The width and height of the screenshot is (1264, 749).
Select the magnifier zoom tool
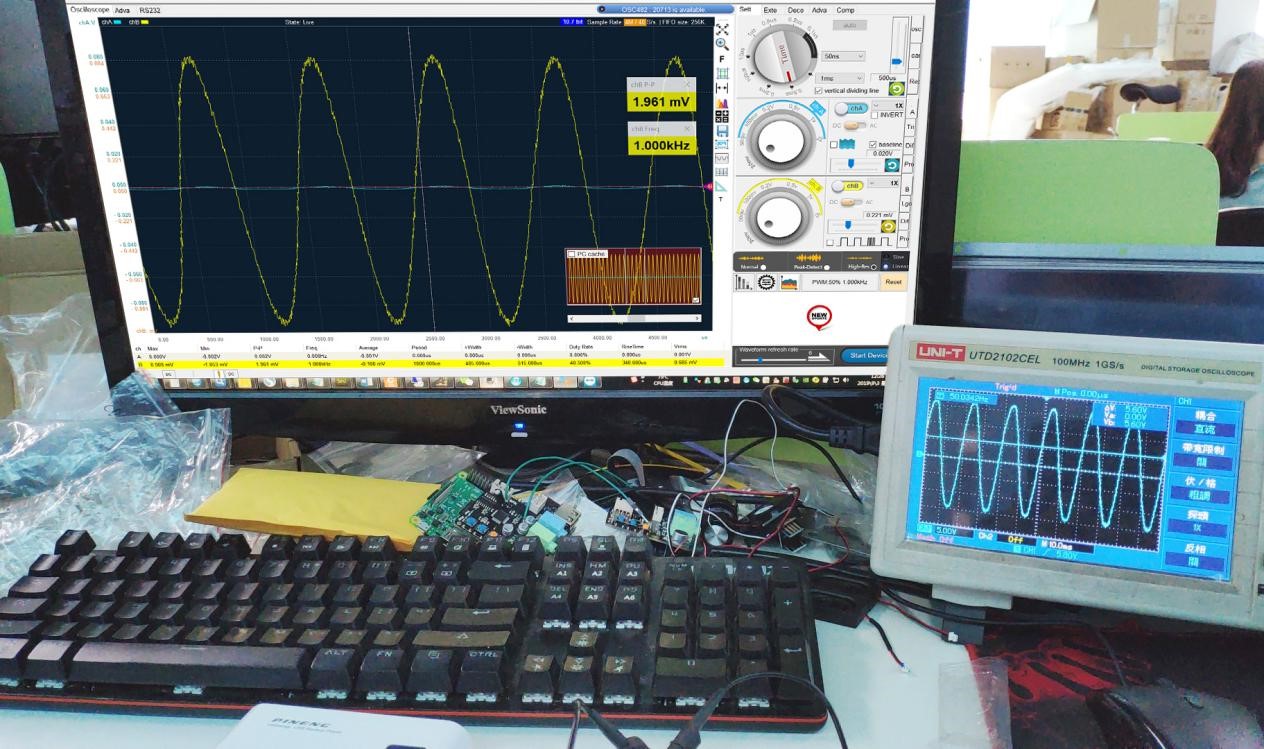(722, 43)
